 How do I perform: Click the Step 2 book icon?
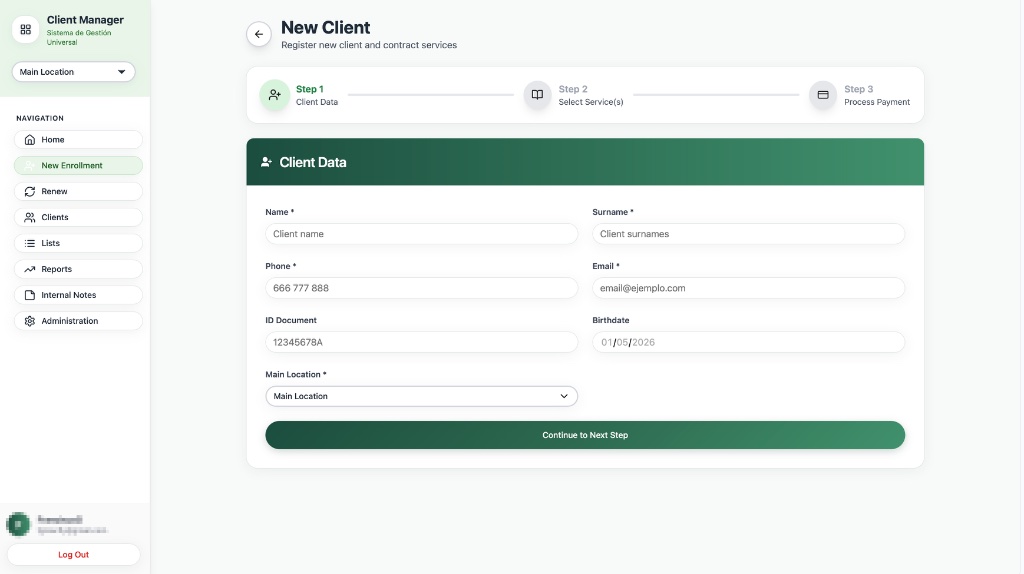(x=537, y=95)
